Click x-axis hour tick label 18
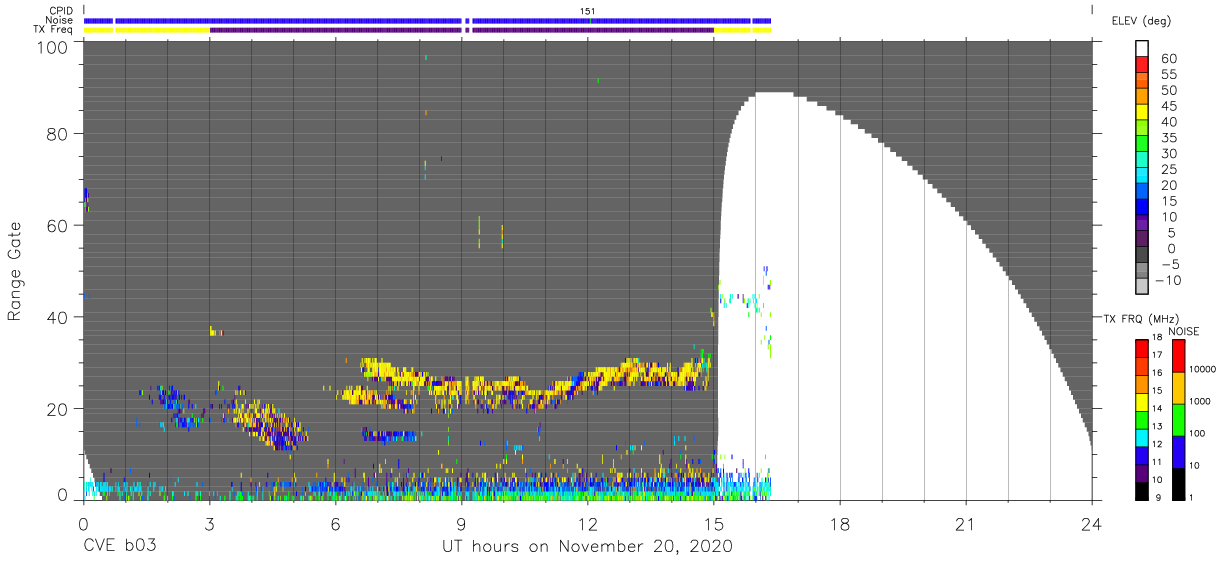Viewport: 1228px width, 567px height. click(840, 523)
